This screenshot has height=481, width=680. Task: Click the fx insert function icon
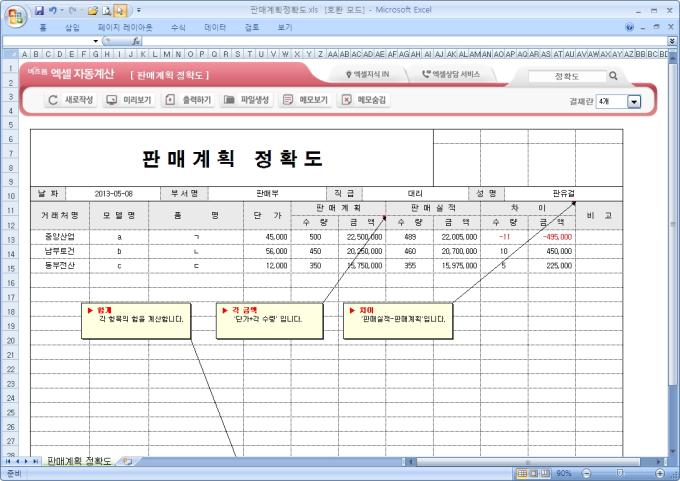click(x=136, y=41)
